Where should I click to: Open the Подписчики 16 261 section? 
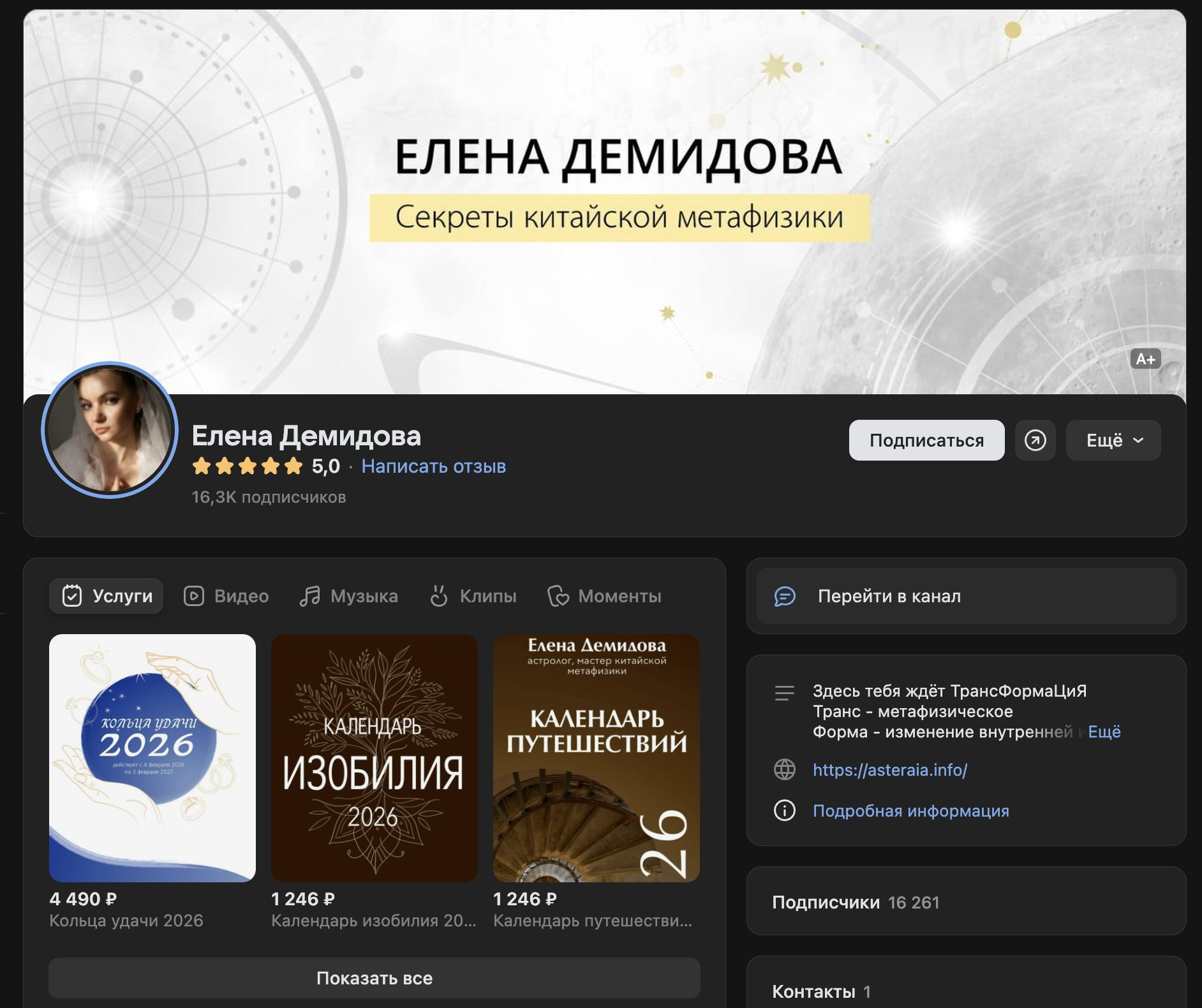tap(967, 901)
